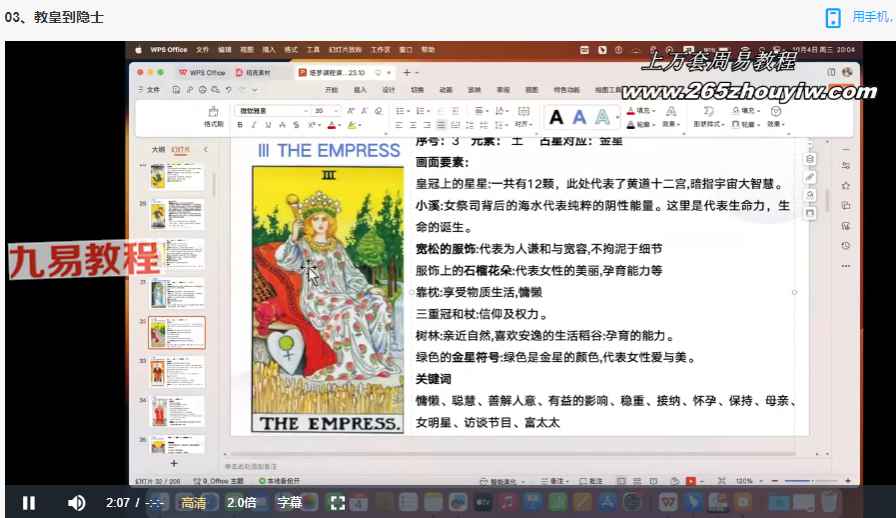The height and width of the screenshot is (518, 896).
Task: Open the clock history icon in the right sidebar
Action: point(846,245)
